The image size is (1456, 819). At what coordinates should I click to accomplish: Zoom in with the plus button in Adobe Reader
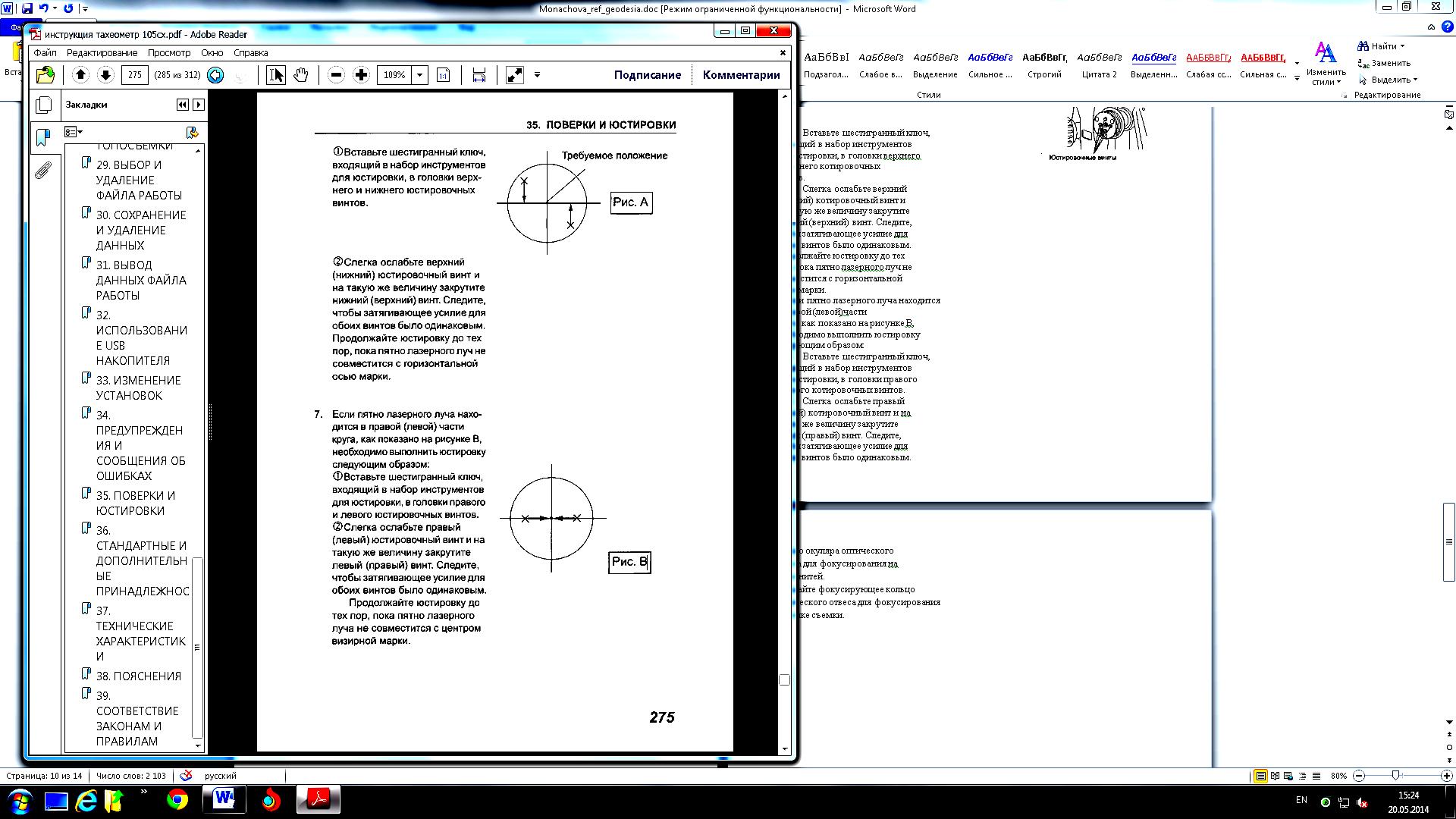click(x=362, y=74)
